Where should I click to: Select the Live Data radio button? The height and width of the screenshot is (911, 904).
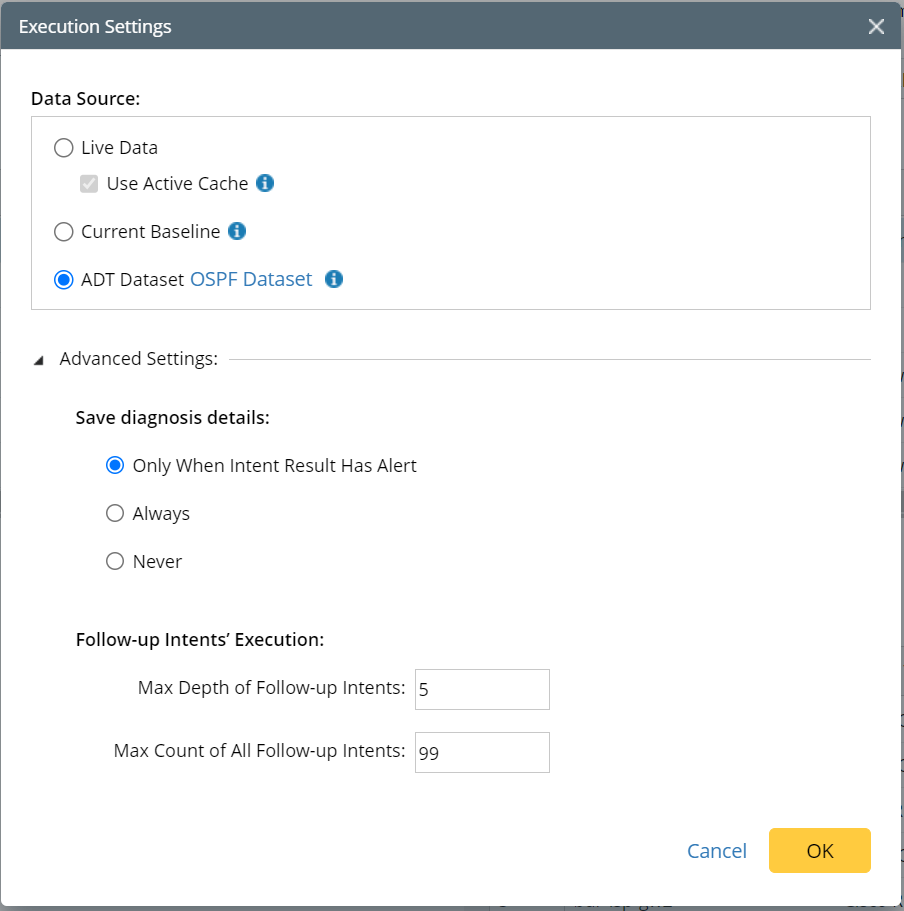pos(64,148)
